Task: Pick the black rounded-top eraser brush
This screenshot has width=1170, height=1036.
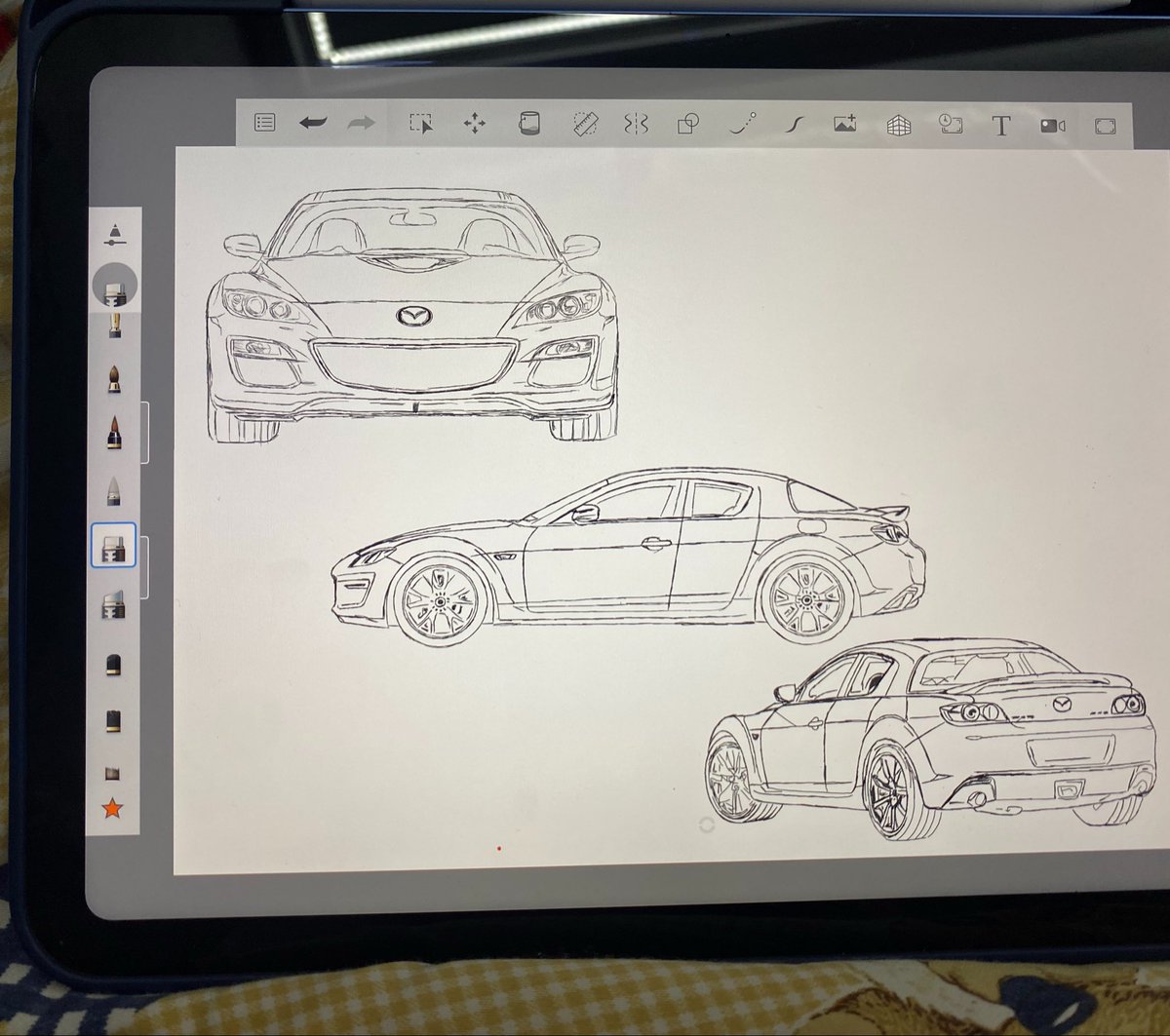Action: [113, 664]
